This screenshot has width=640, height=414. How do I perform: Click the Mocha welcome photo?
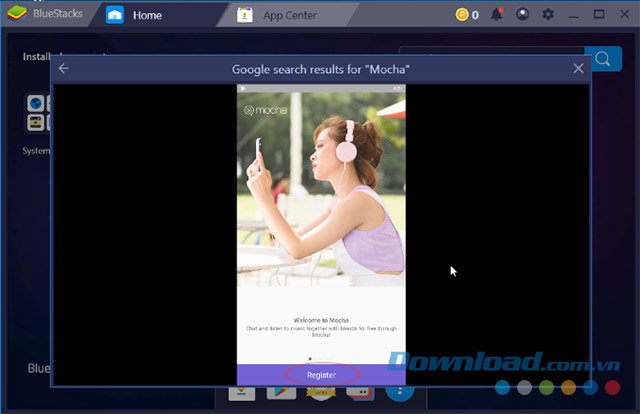point(321,189)
